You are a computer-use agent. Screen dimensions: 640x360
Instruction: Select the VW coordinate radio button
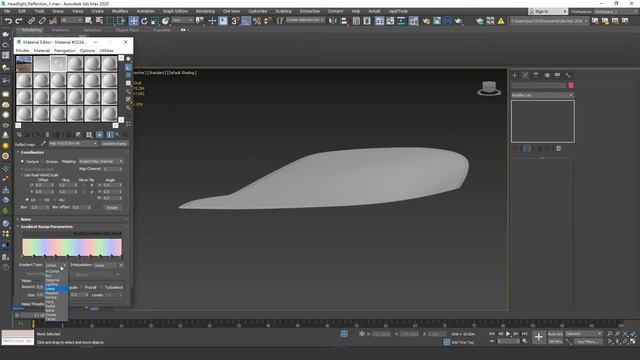pos(41,200)
